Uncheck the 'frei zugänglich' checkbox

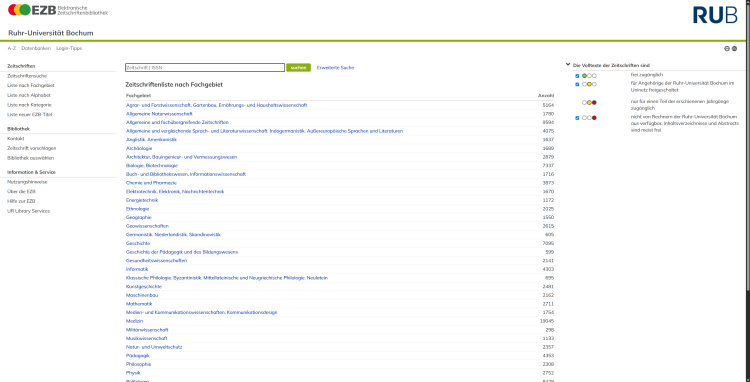click(577, 76)
